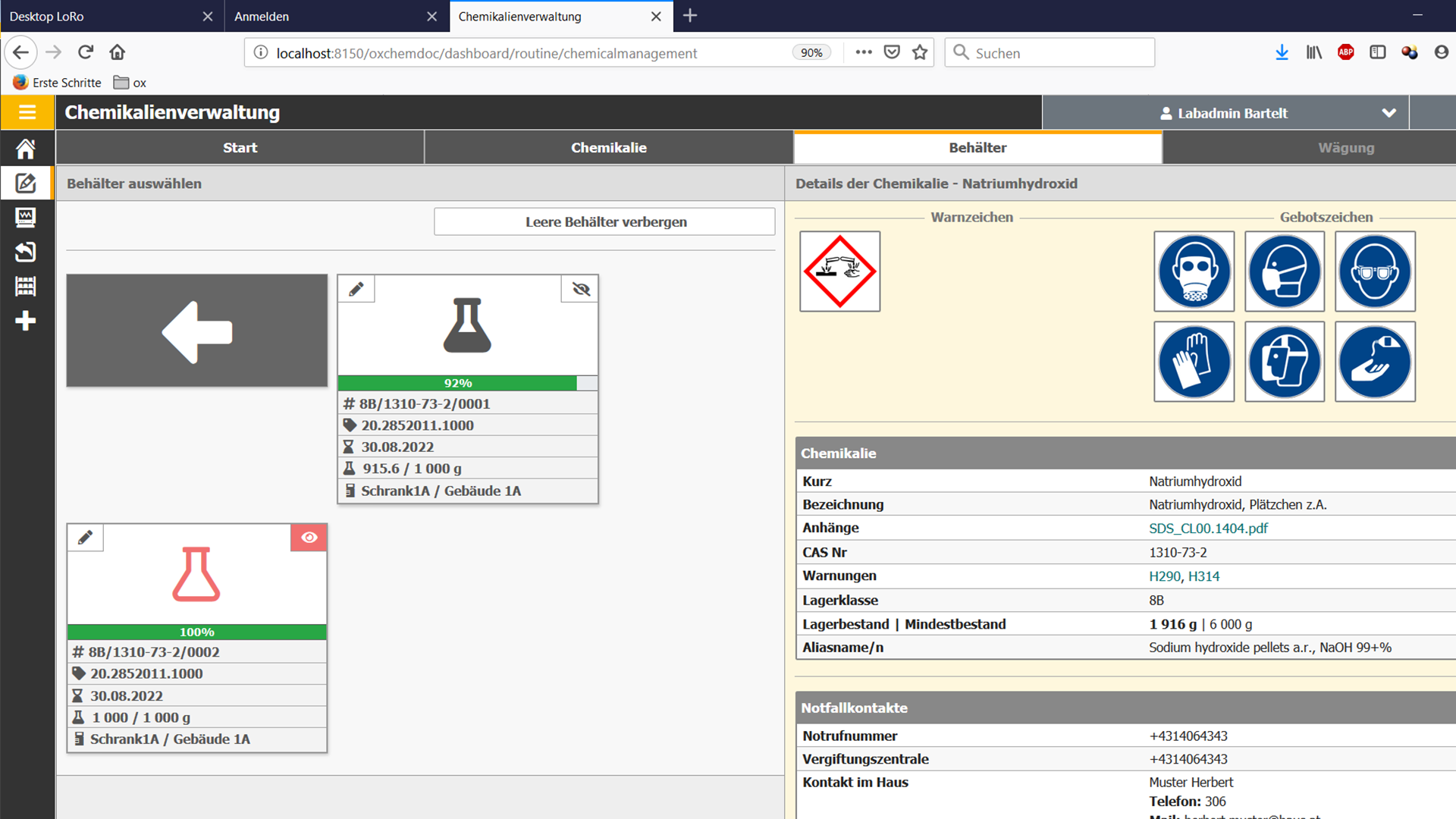Click the monitor chart sidebar icon

click(x=26, y=218)
